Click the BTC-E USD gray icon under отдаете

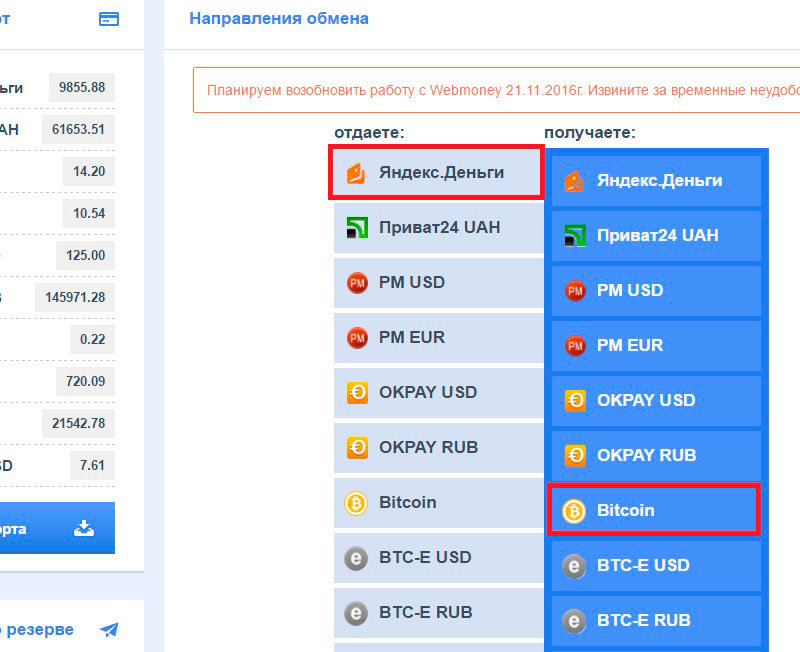click(x=356, y=558)
